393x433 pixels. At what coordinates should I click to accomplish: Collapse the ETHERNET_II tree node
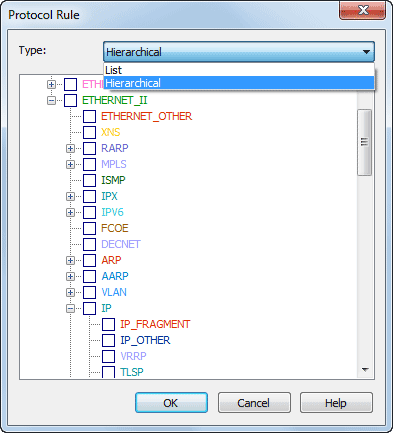[51, 100]
